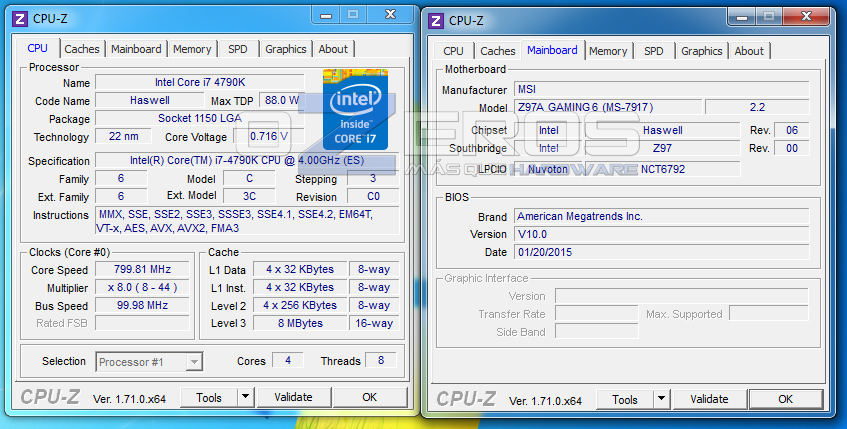
Task: Select the SPD tab in left window
Action: tap(238, 49)
